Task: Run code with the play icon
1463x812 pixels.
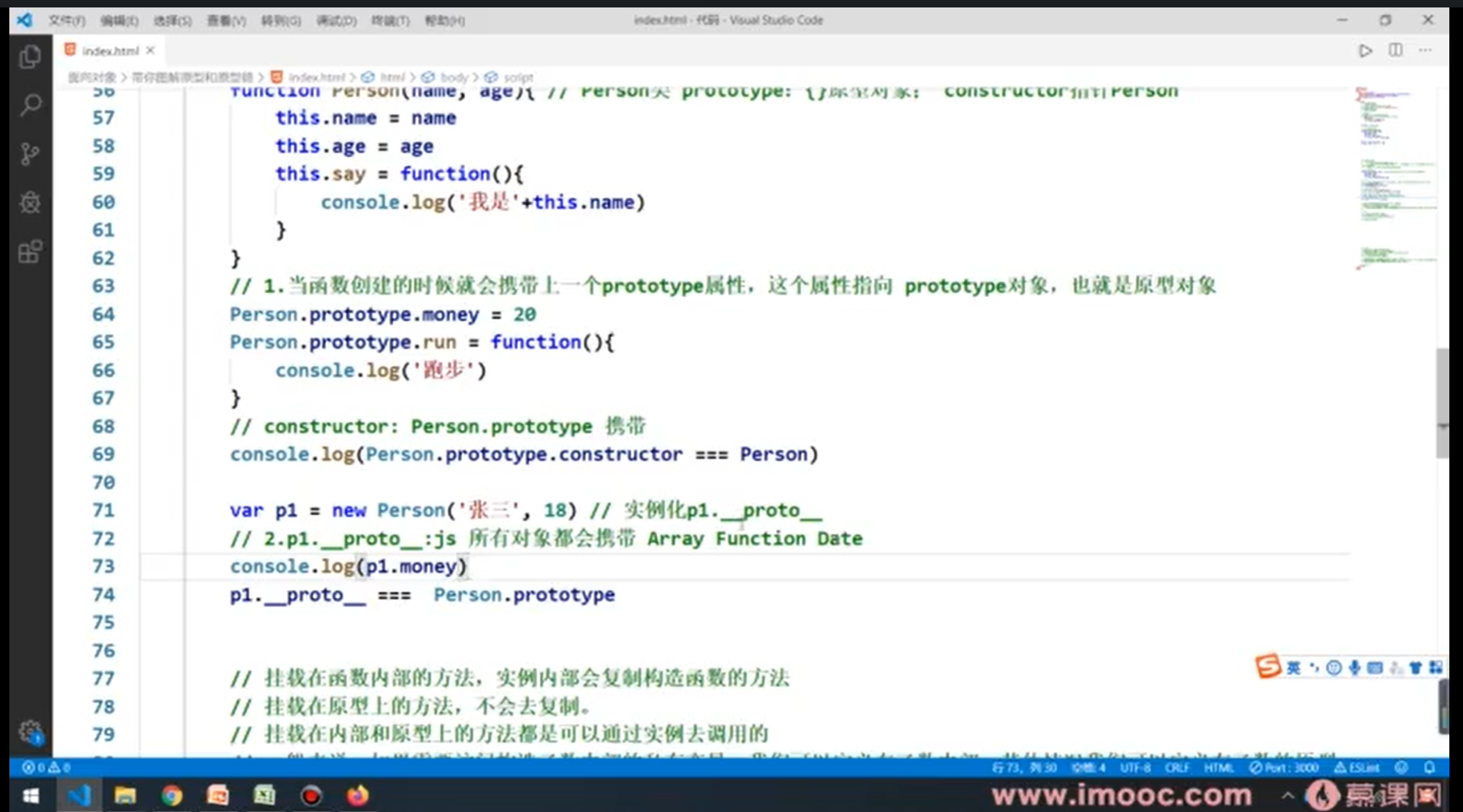Action: (x=1365, y=51)
